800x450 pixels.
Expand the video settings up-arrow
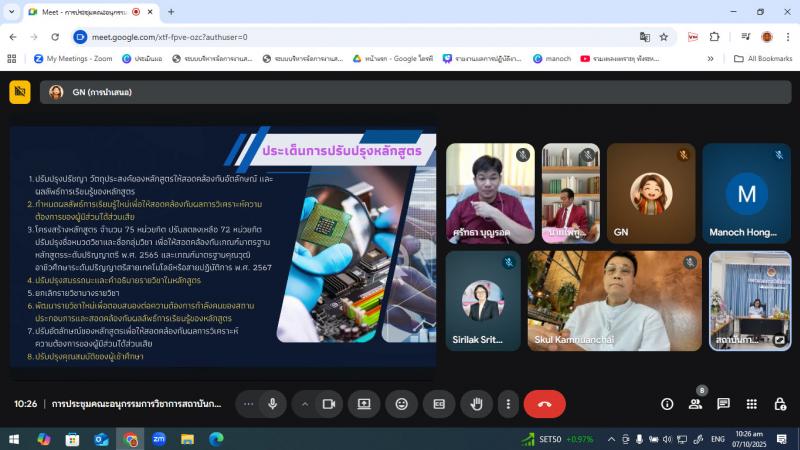[305, 404]
